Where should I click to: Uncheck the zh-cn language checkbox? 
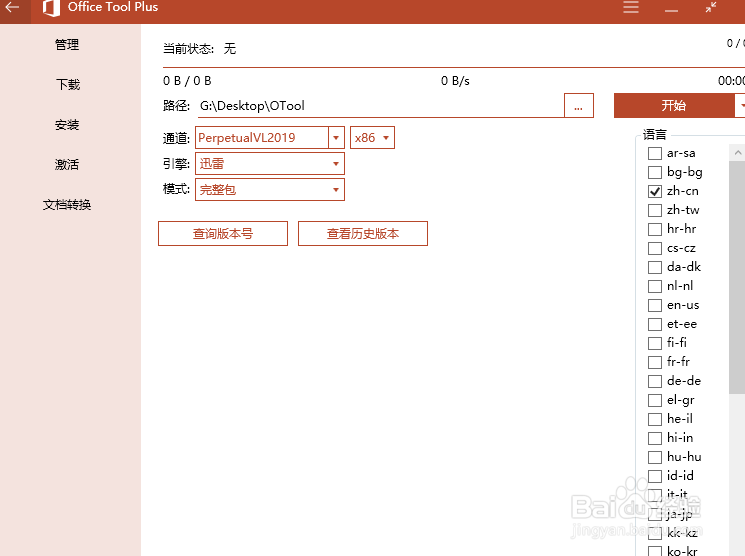[x=655, y=191]
